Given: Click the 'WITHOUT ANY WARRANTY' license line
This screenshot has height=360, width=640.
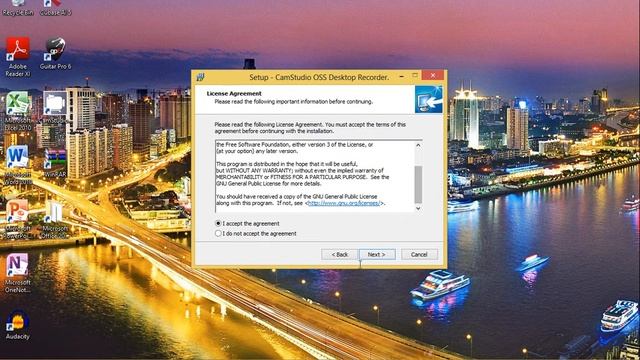Looking at the screenshot, I should coord(300,170).
